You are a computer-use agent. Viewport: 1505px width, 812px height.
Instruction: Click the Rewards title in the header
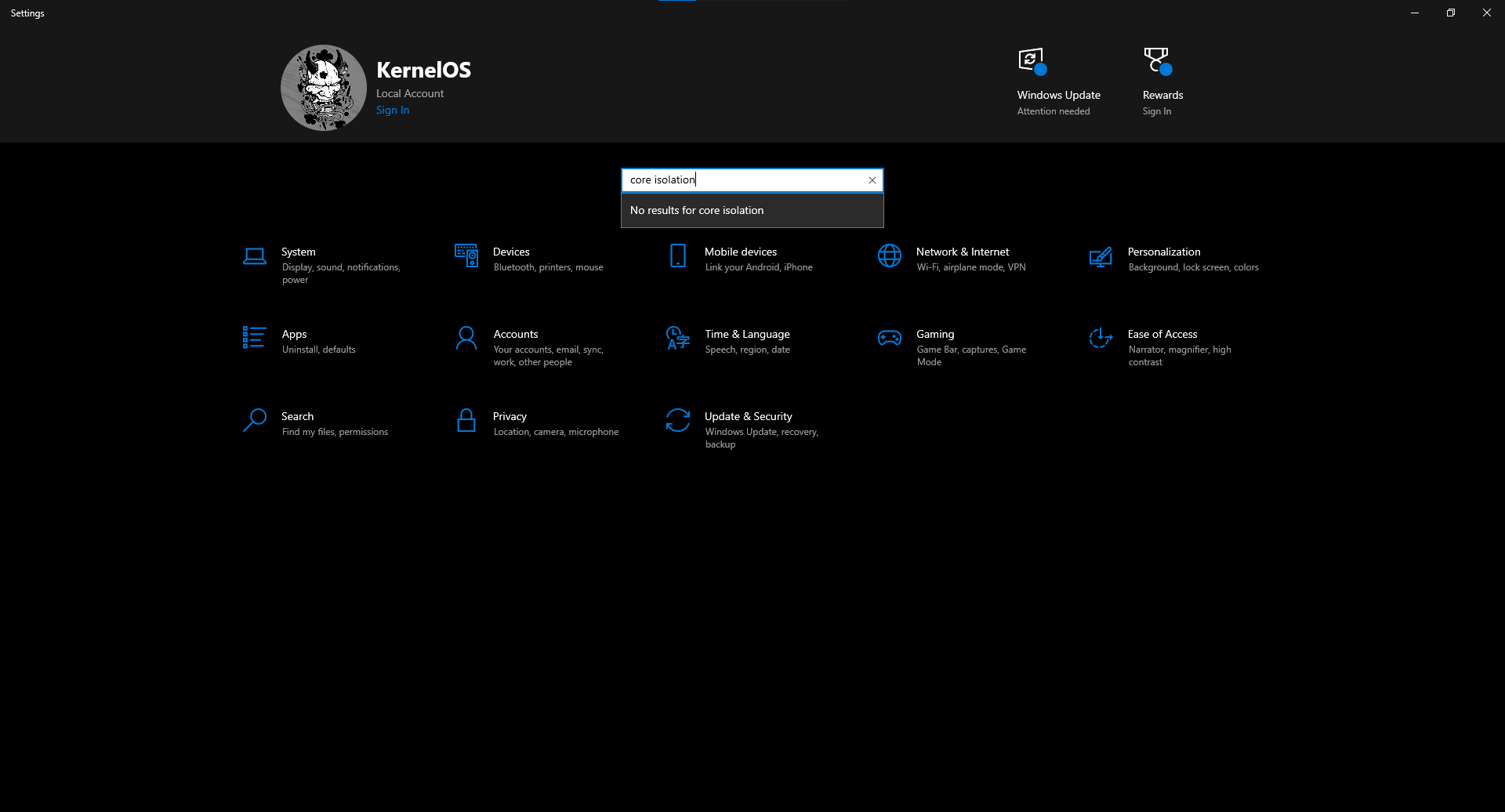tap(1163, 95)
